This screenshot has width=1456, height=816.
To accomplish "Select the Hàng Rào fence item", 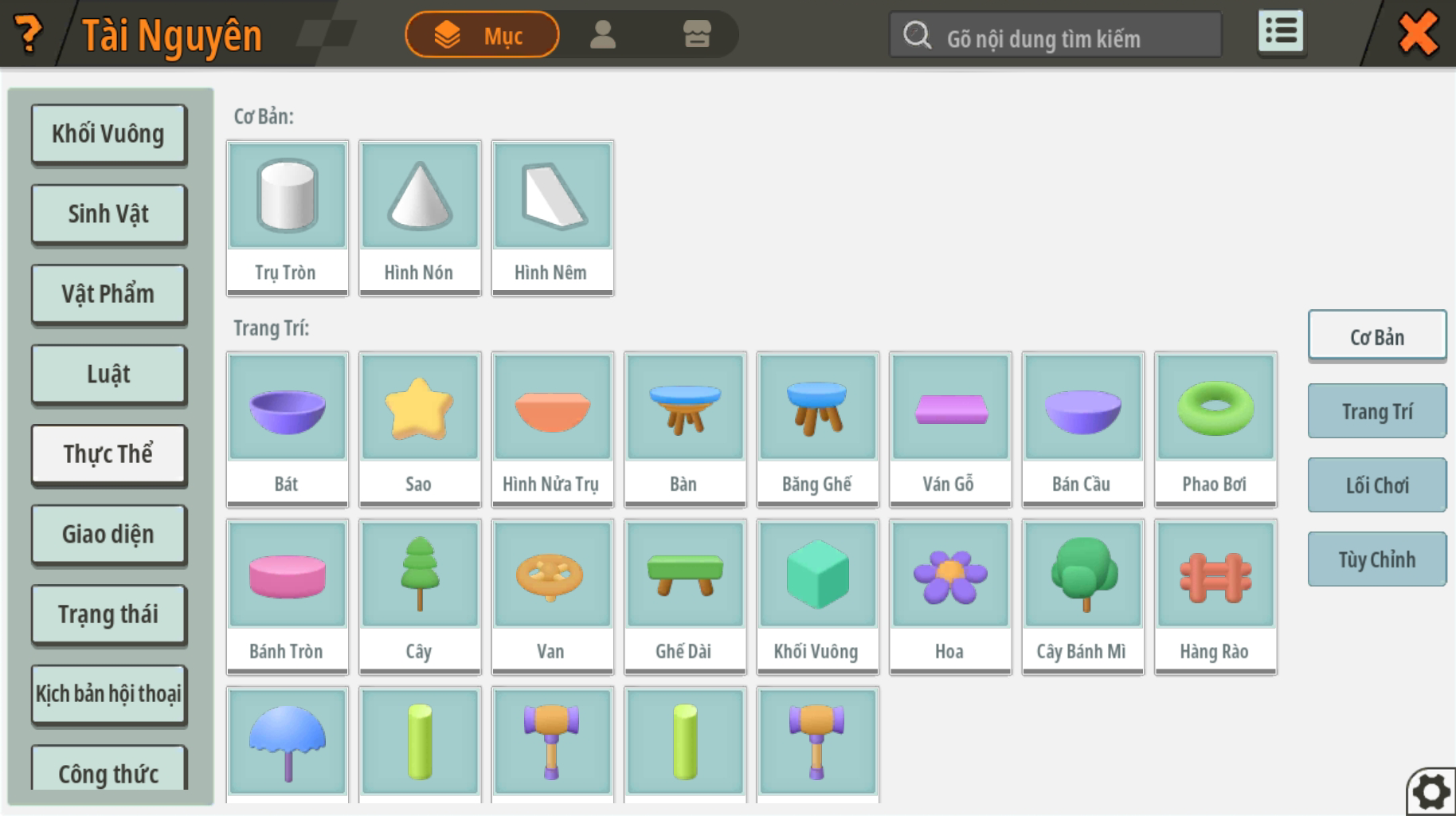I will coord(1215,596).
